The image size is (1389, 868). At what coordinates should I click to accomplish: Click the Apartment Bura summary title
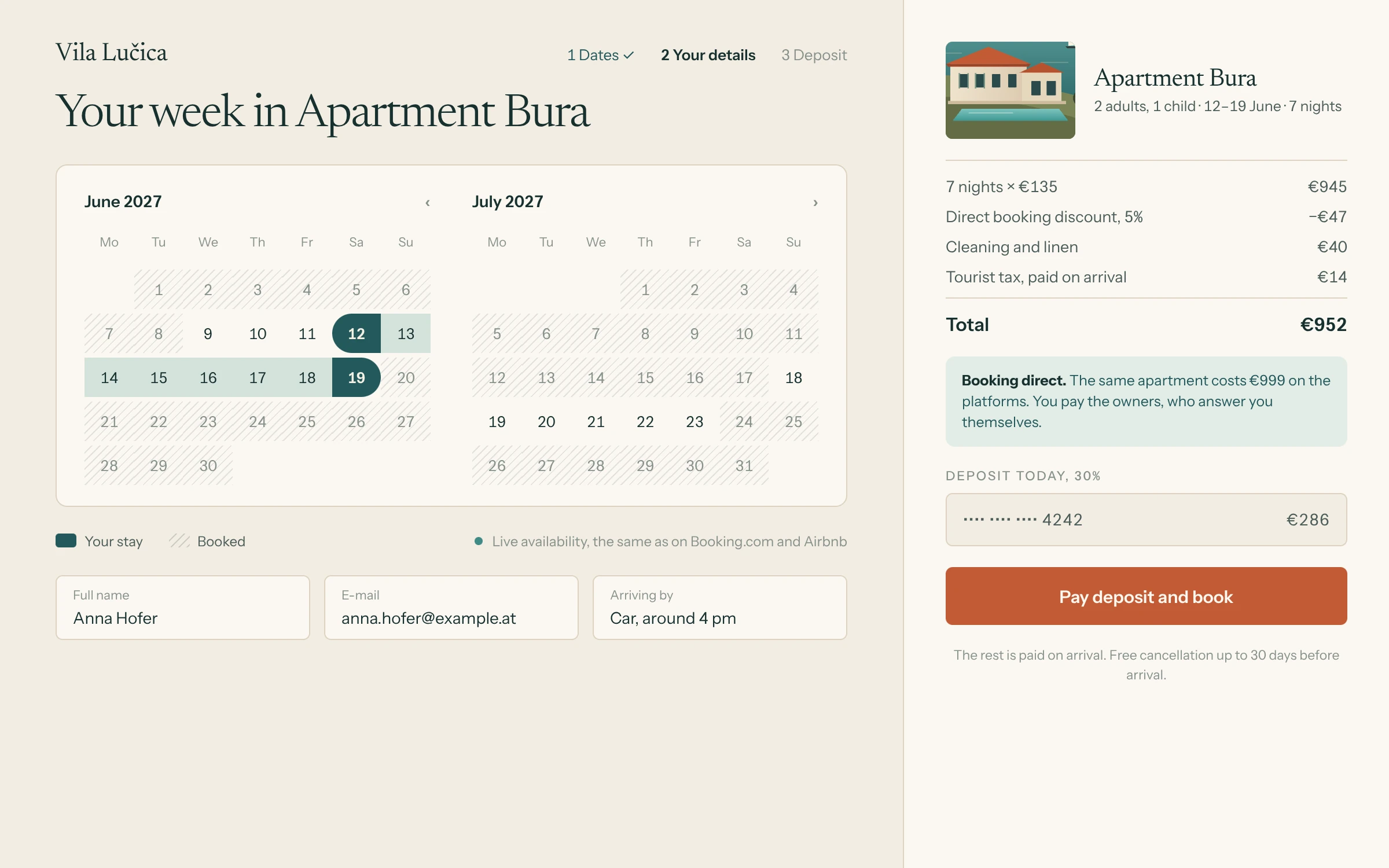coord(1175,78)
